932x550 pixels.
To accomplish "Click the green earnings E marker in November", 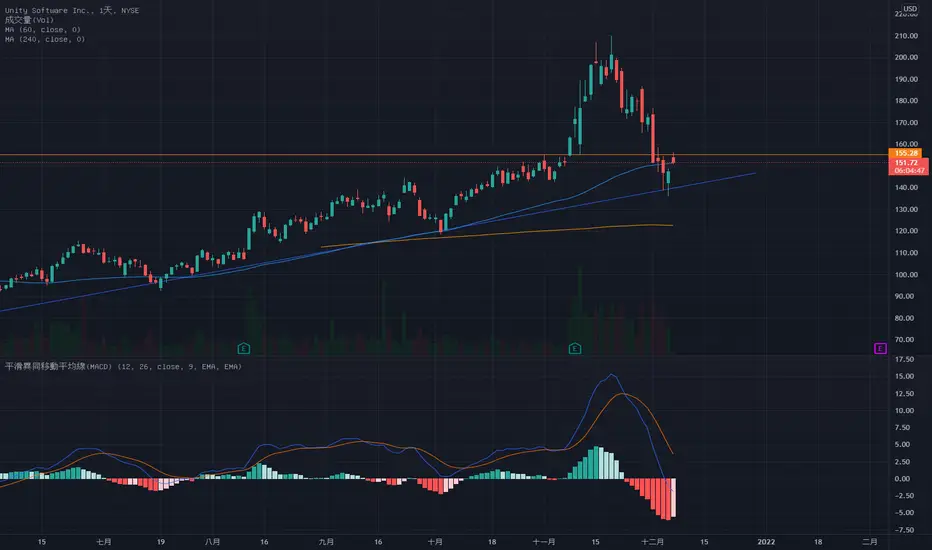I will point(575,348).
